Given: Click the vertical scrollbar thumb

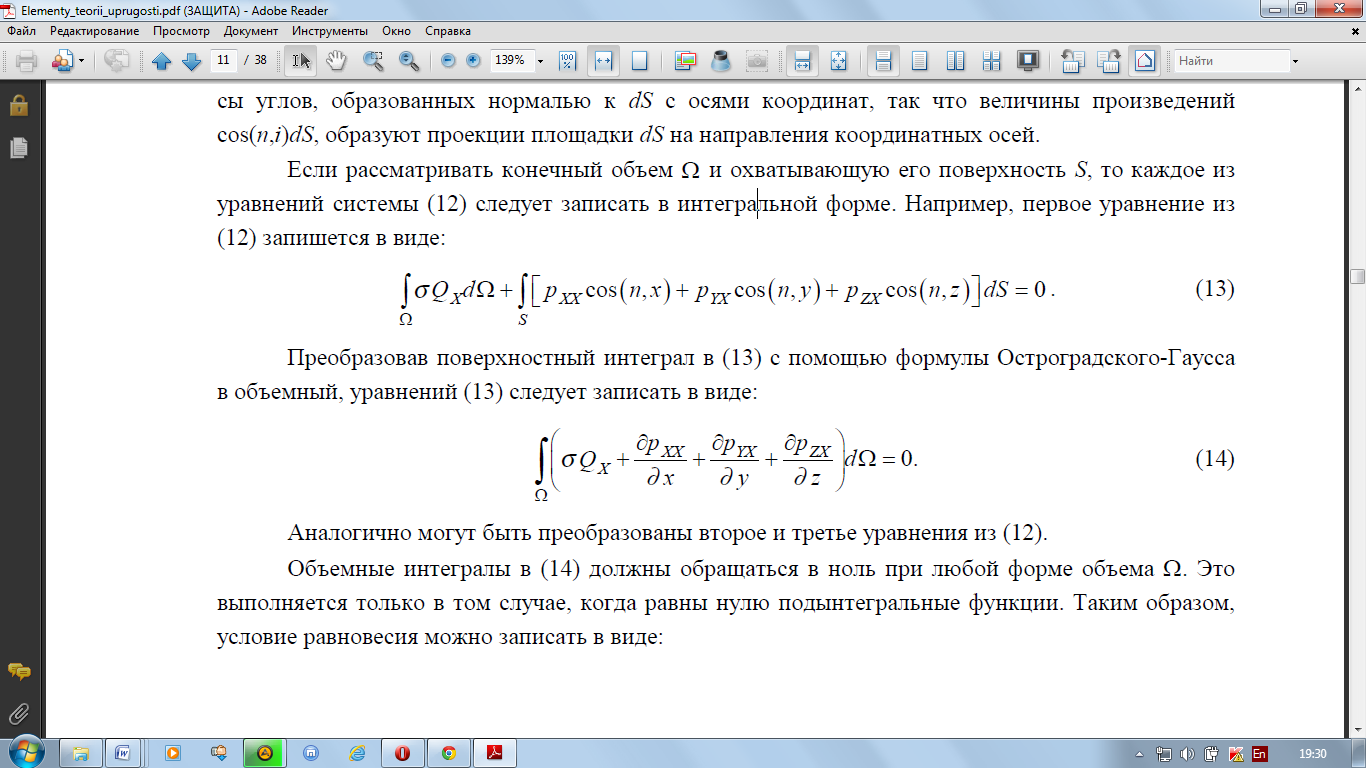Looking at the screenshot, I should (1357, 277).
